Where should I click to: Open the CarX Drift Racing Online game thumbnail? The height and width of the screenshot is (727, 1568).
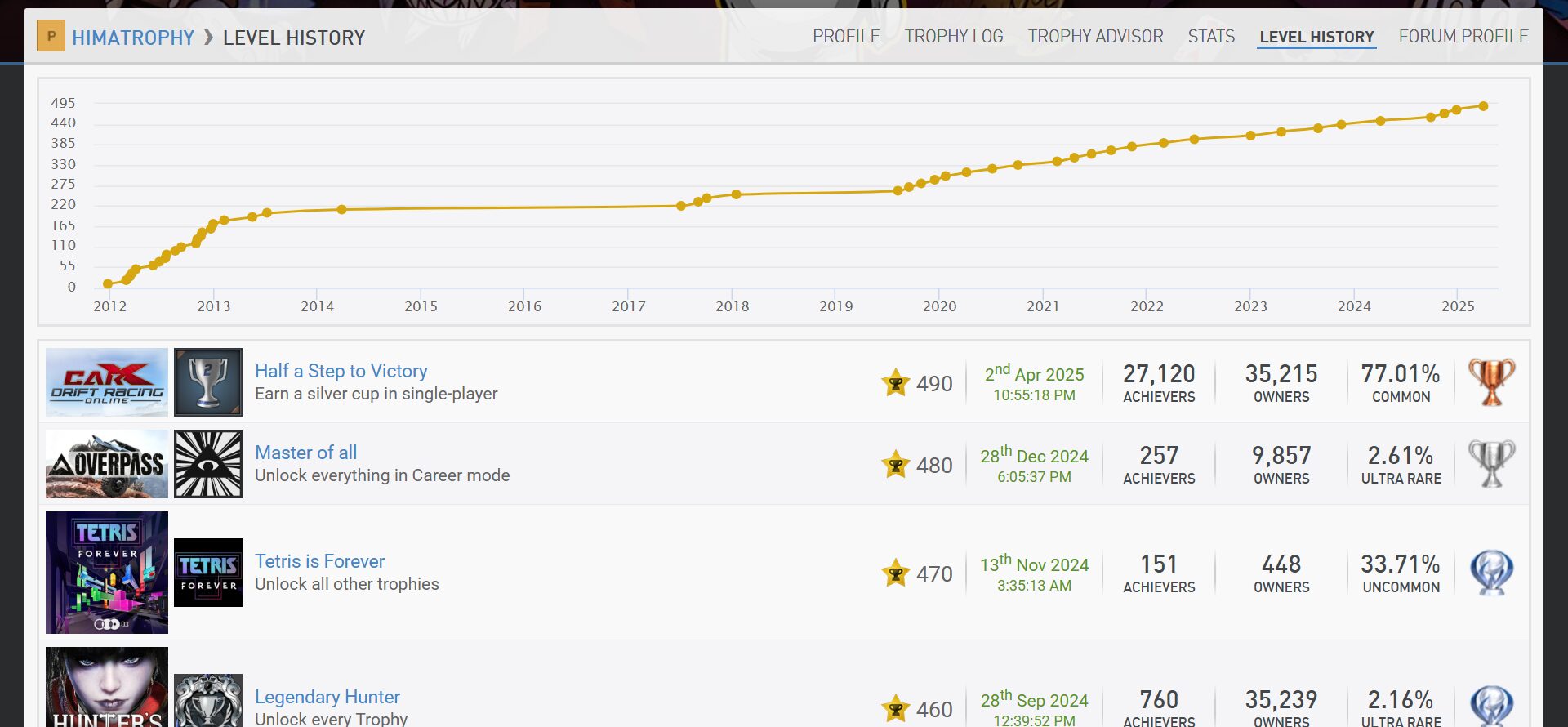coord(107,382)
